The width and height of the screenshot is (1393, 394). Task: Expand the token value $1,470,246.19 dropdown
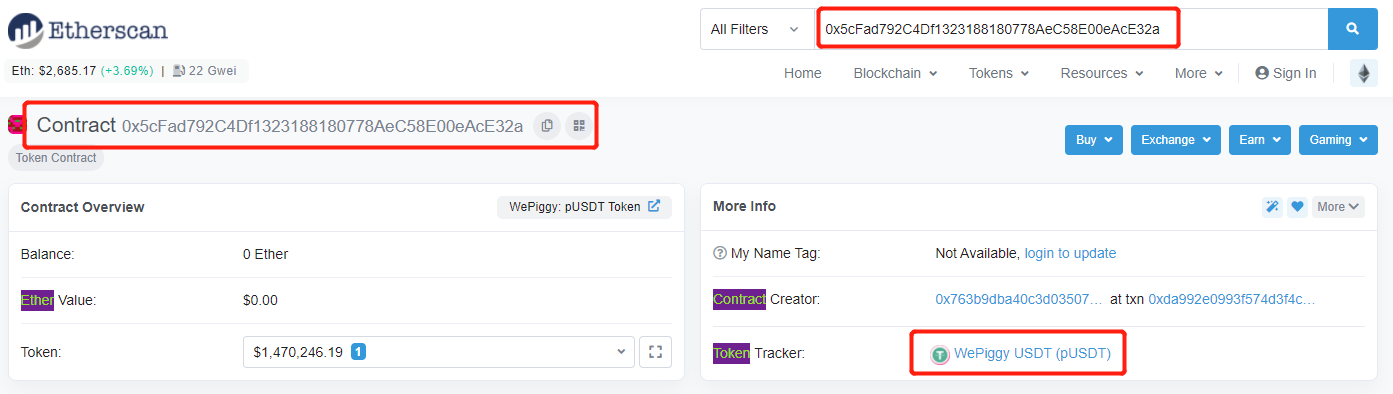click(439, 352)
